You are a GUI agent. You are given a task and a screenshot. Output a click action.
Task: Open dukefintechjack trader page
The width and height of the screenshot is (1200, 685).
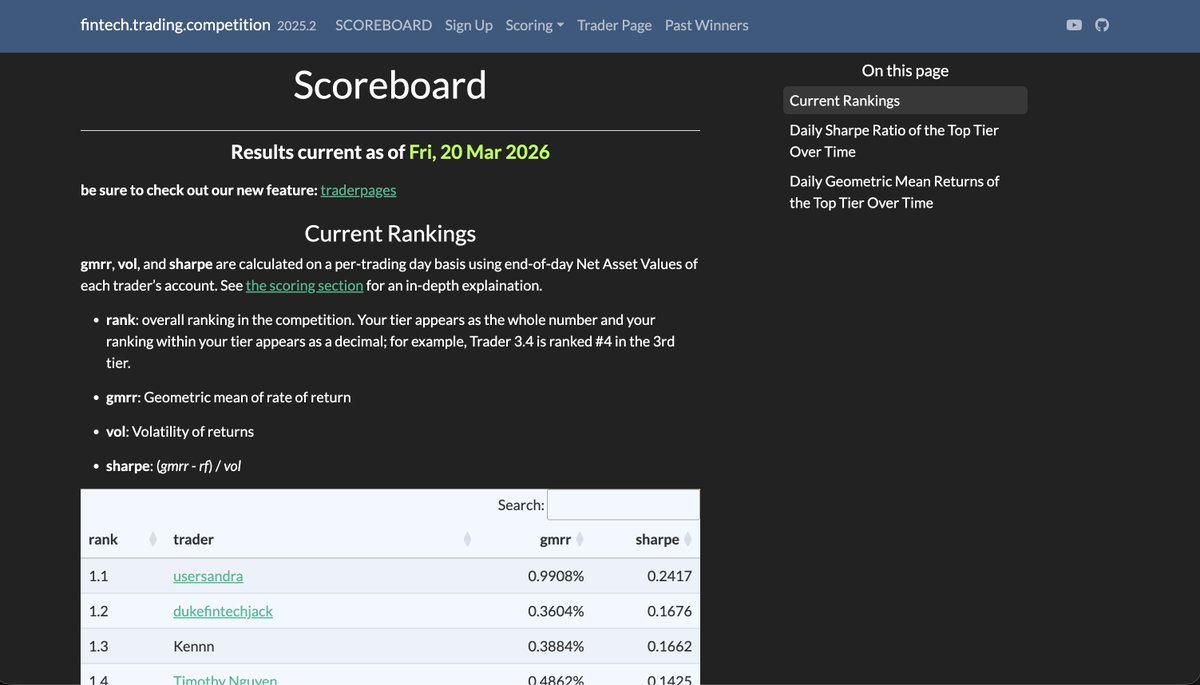pos(223,611)
